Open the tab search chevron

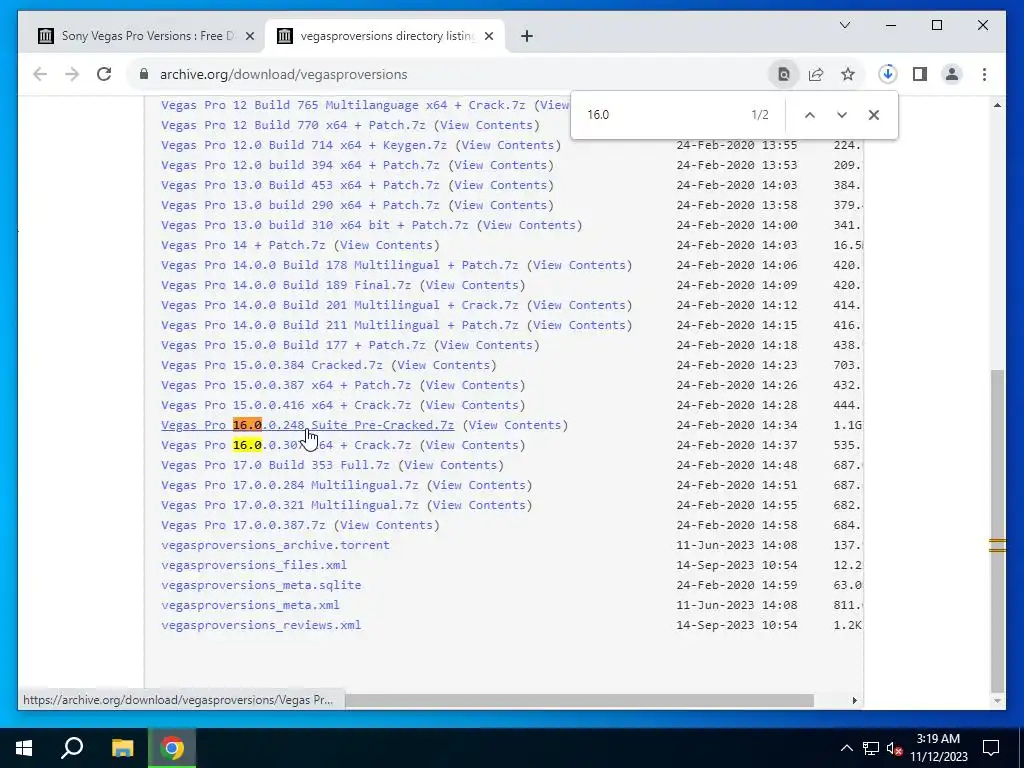click(844, 25)
